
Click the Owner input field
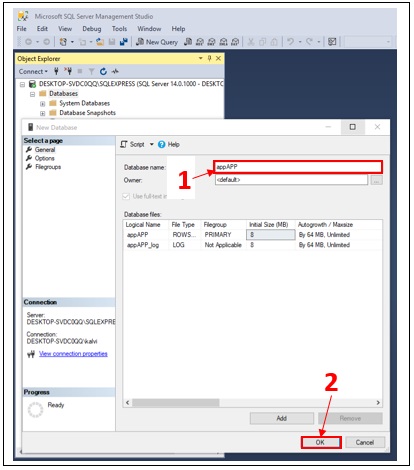pyautogui.click(x=291, y=180)
